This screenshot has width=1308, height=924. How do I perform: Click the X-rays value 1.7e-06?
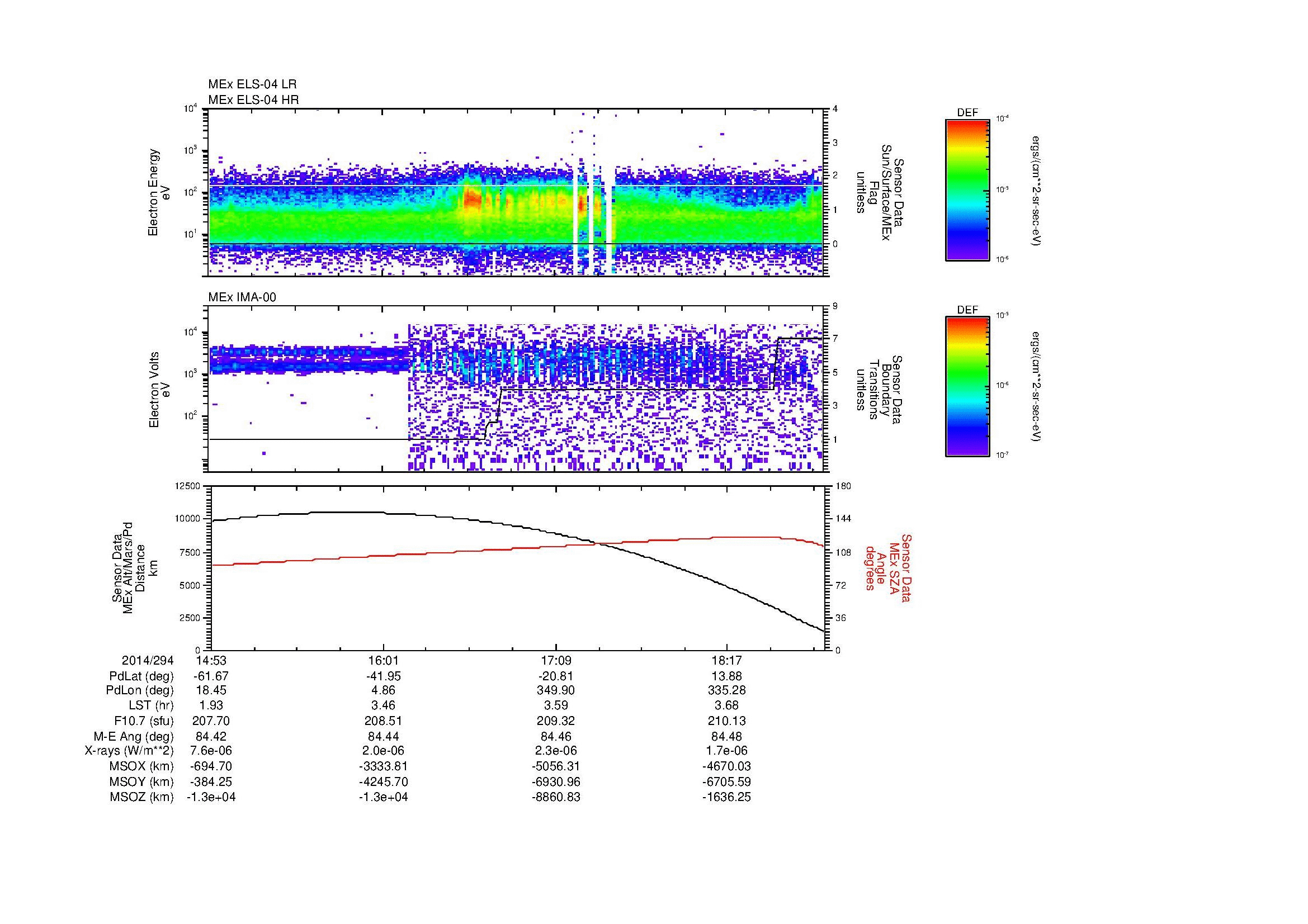click(727, 751)
